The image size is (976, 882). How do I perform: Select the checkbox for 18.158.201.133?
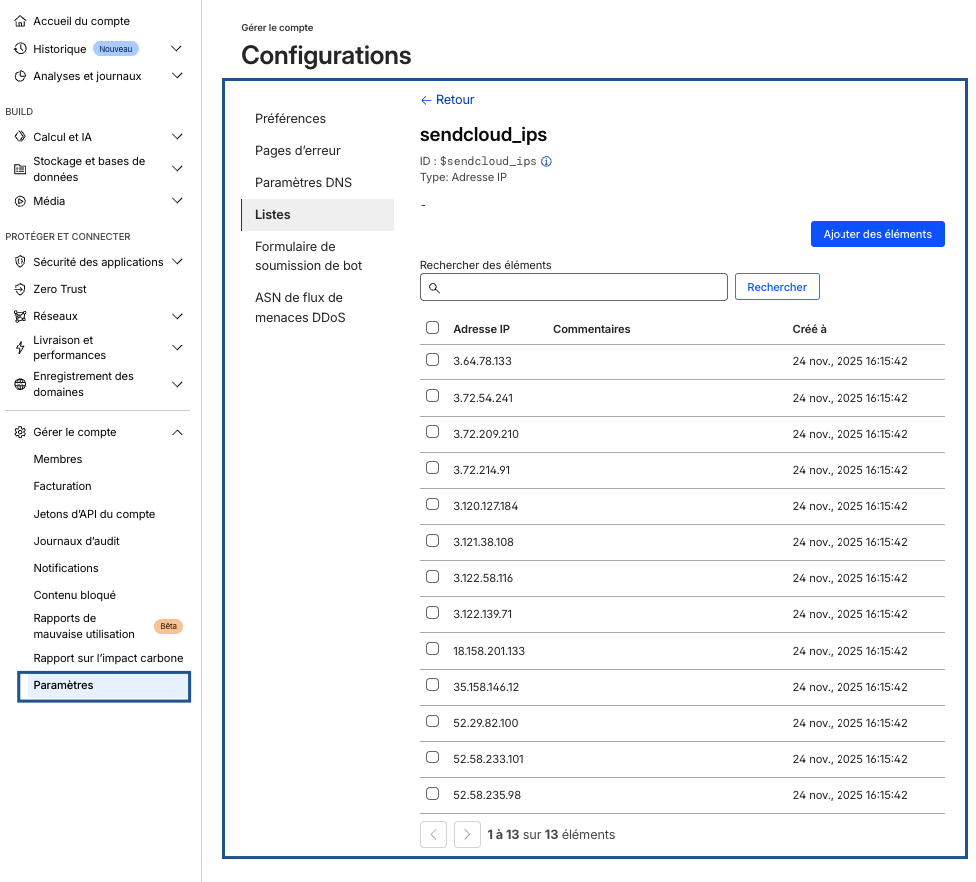click(433, 649)
